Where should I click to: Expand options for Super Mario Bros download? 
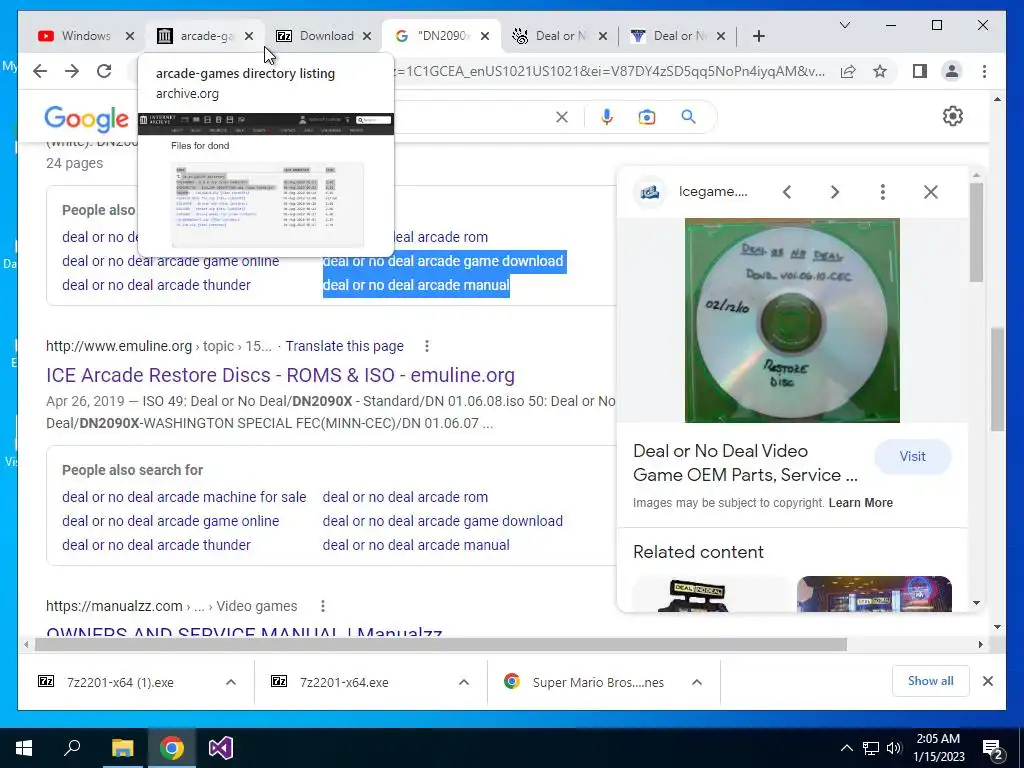697,682
